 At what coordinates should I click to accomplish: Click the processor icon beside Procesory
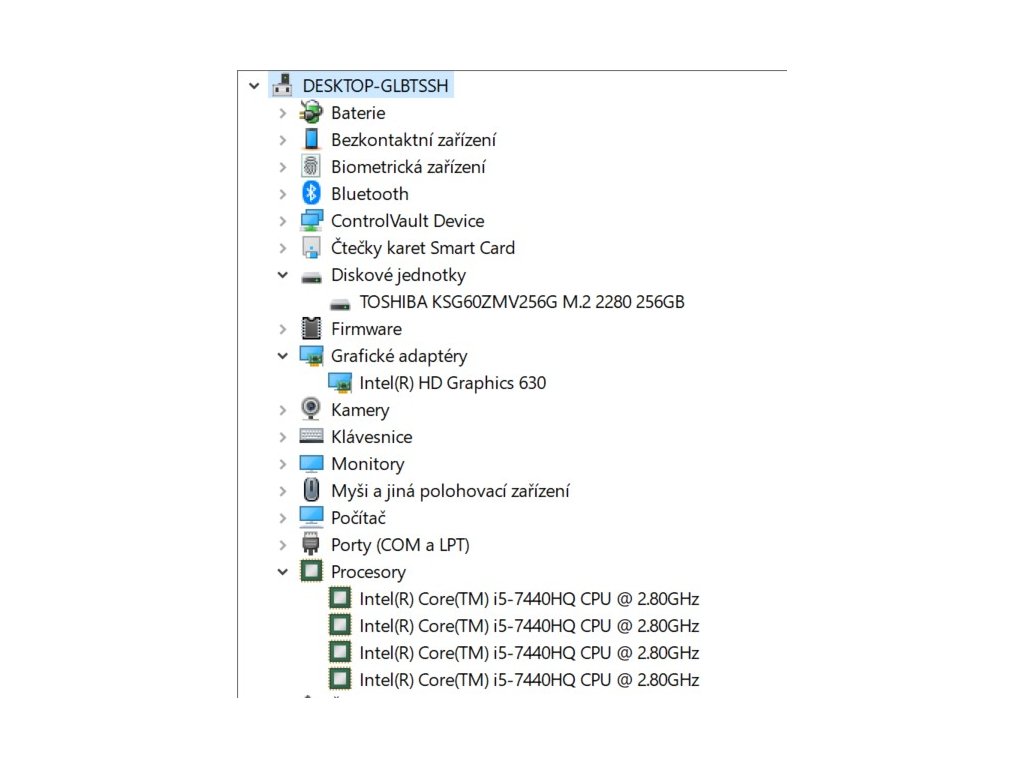[312, 571]
